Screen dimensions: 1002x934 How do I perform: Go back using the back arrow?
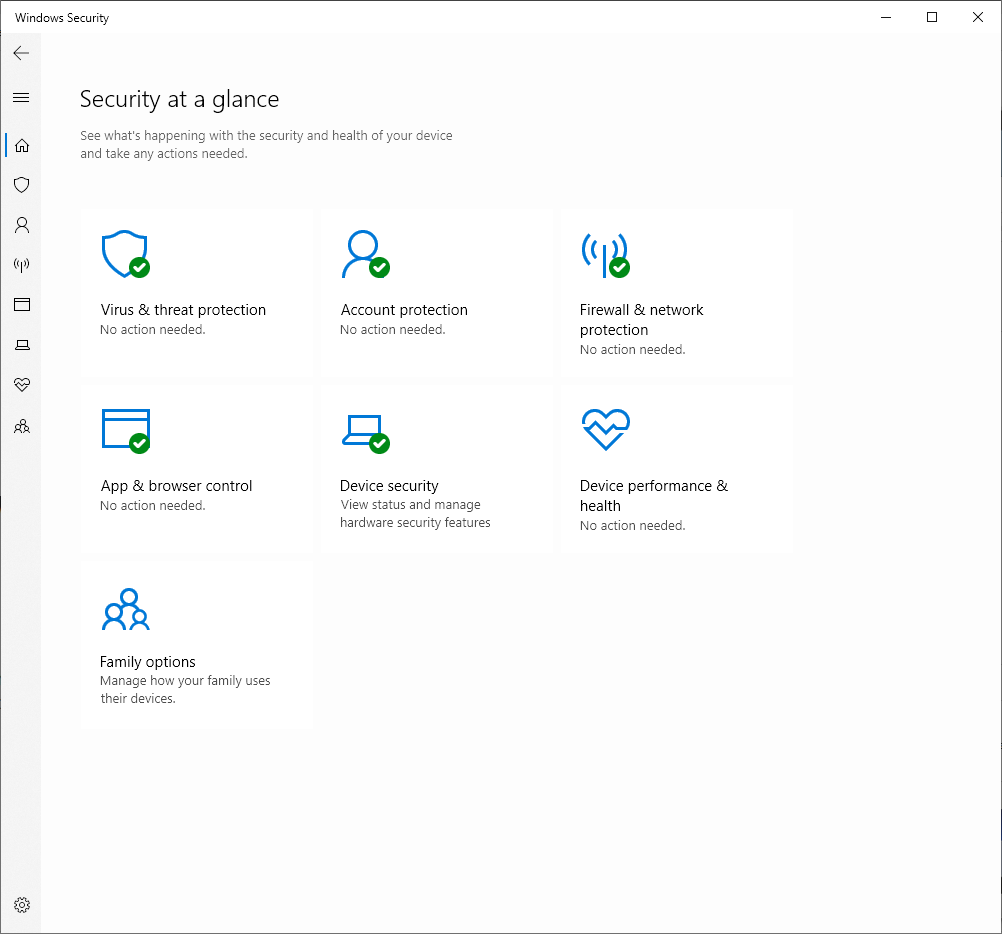tap(21, 52)
